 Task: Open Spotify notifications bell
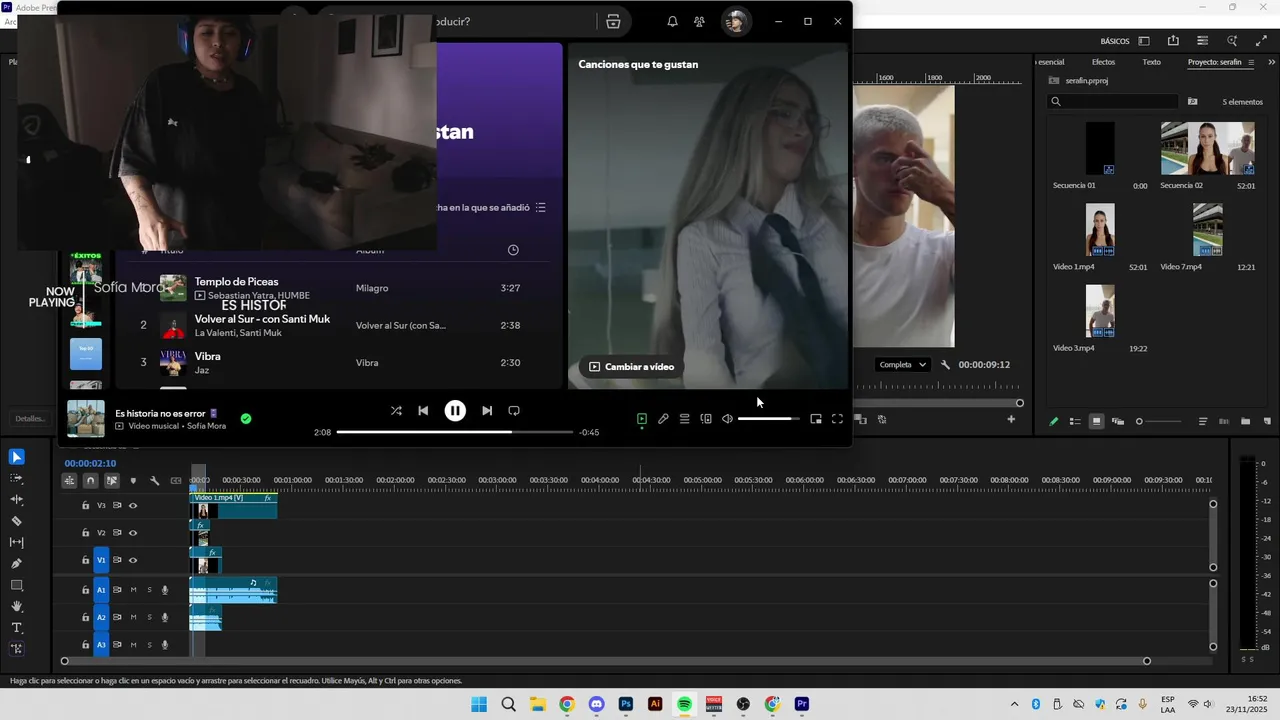pyautogui.click(x=672, y=22)
